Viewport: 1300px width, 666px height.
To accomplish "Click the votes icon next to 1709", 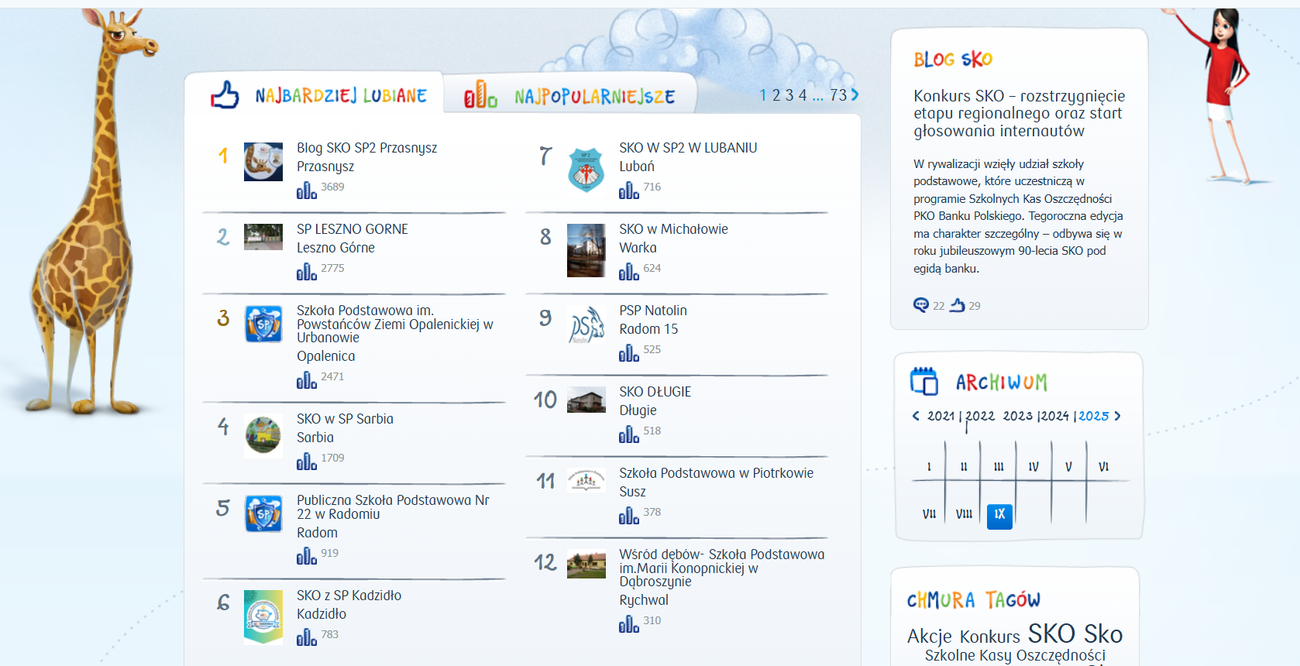I will 307,461.
